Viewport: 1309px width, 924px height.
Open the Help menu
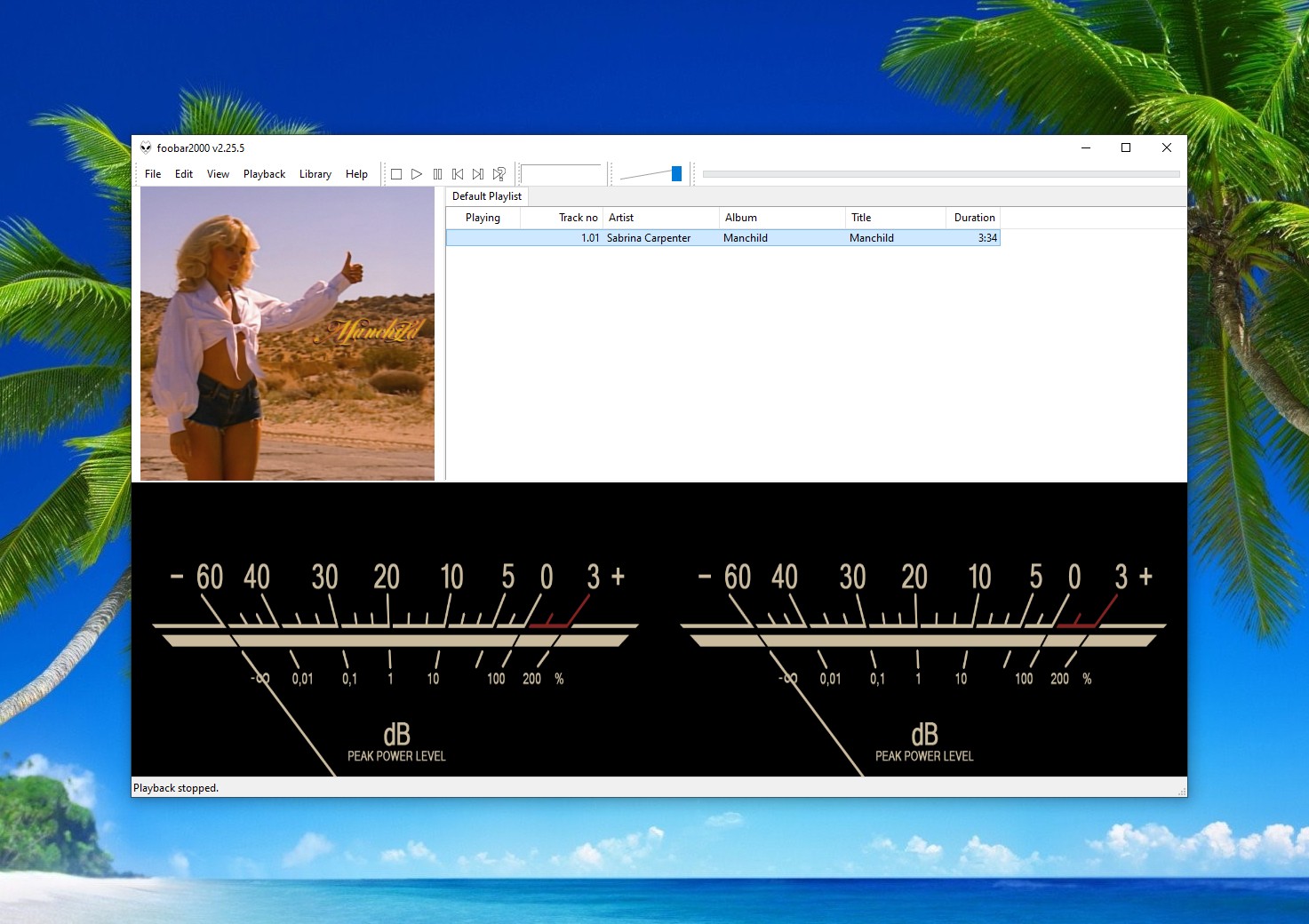356,174
